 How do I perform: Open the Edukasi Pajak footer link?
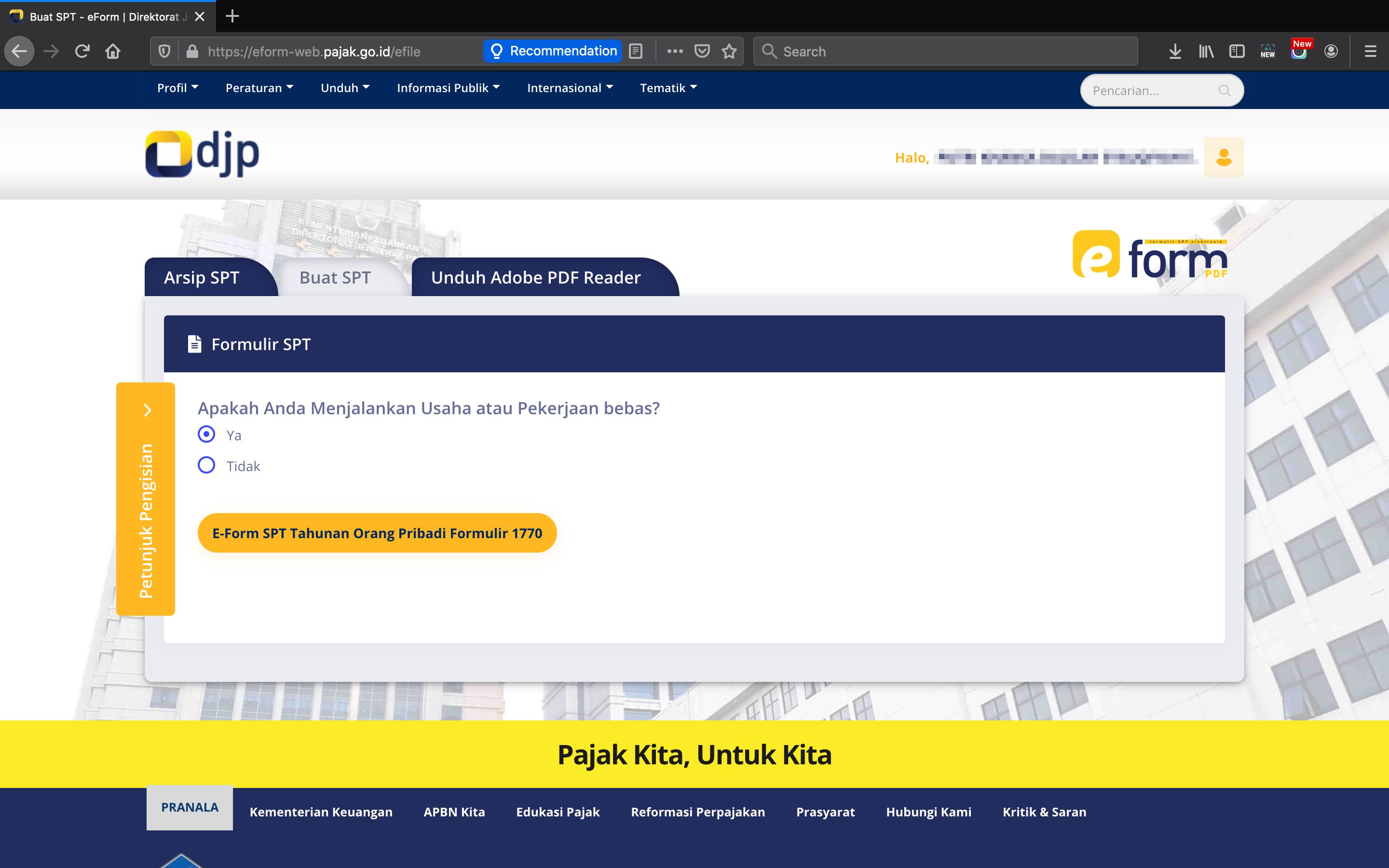pyautogui.click(x=558, y=812)
